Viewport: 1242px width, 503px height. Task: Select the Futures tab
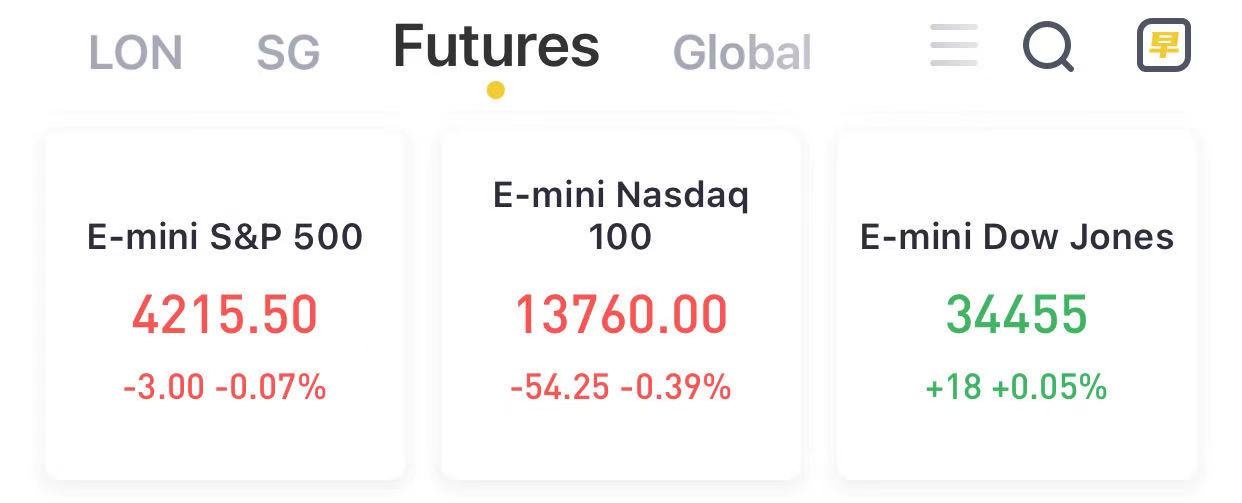(496, 46)
